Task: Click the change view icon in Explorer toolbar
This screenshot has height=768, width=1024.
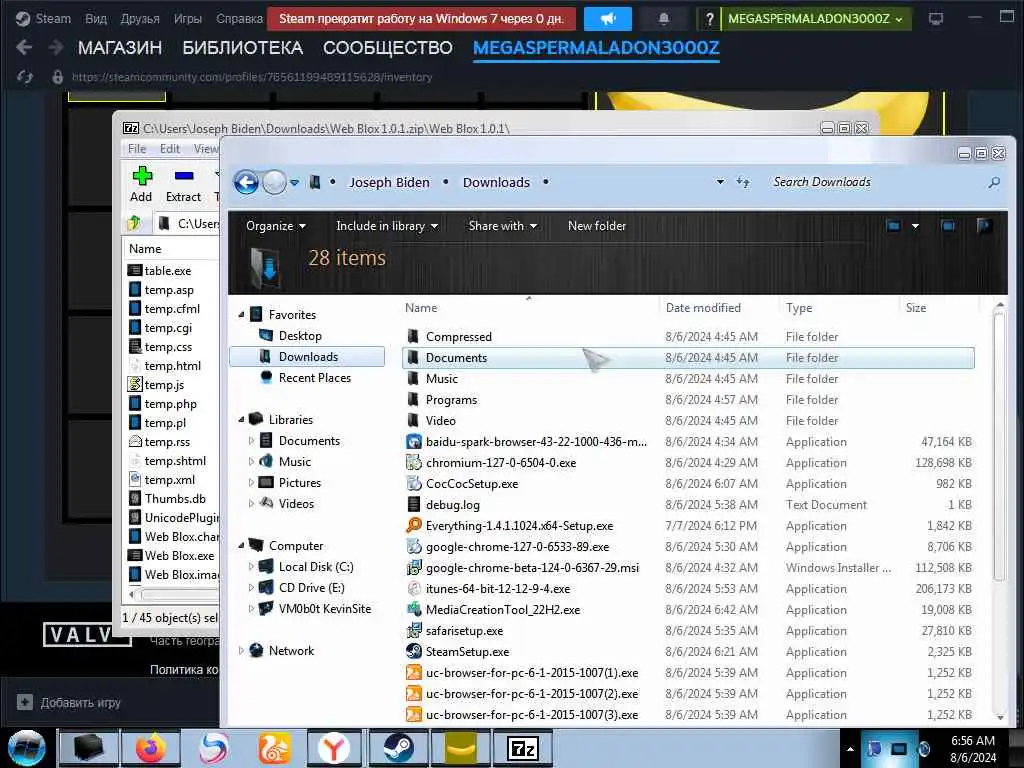Action: pos(893,226)
